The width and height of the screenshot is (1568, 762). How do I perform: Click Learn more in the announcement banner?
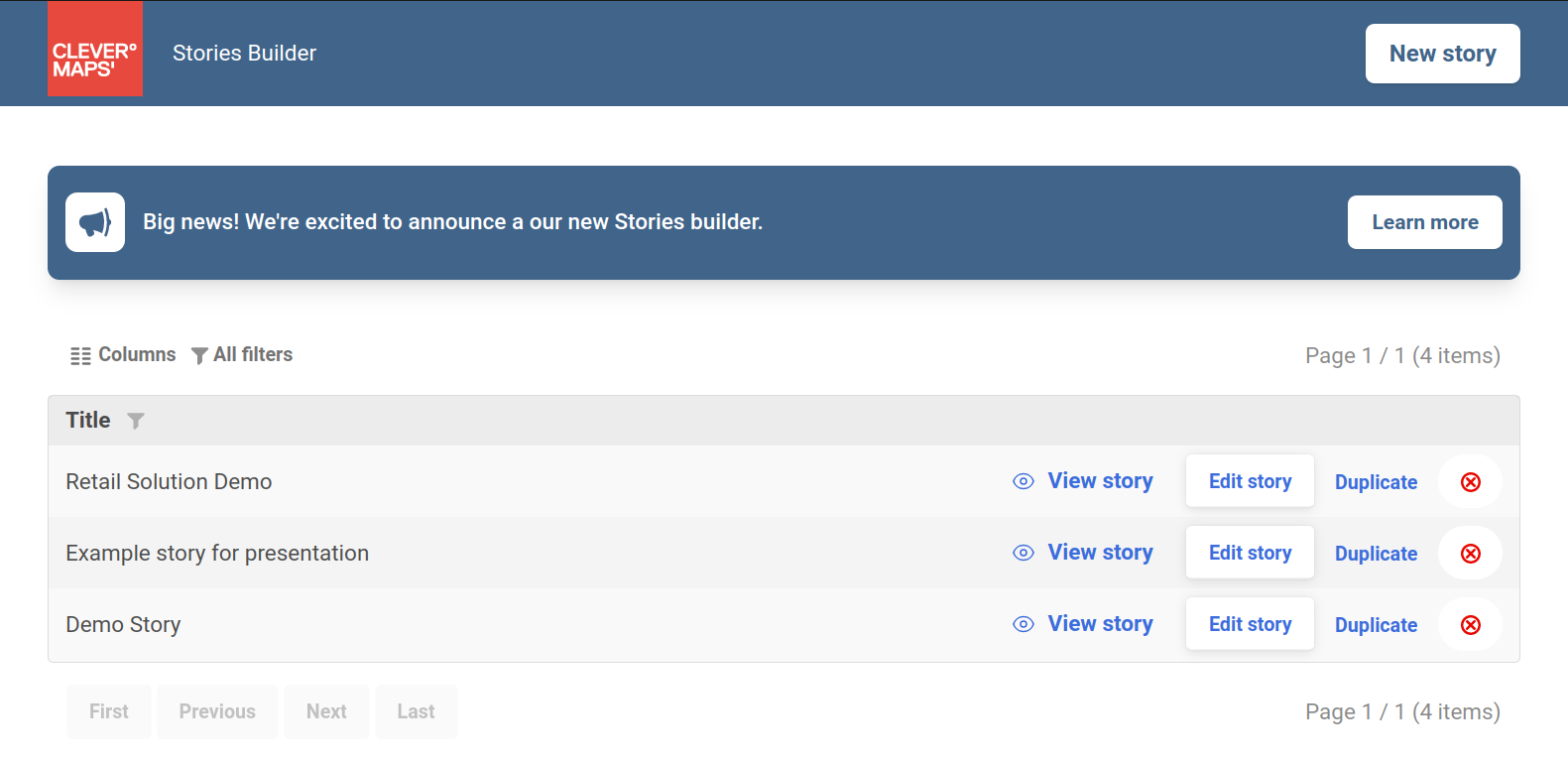(1424, 222)
